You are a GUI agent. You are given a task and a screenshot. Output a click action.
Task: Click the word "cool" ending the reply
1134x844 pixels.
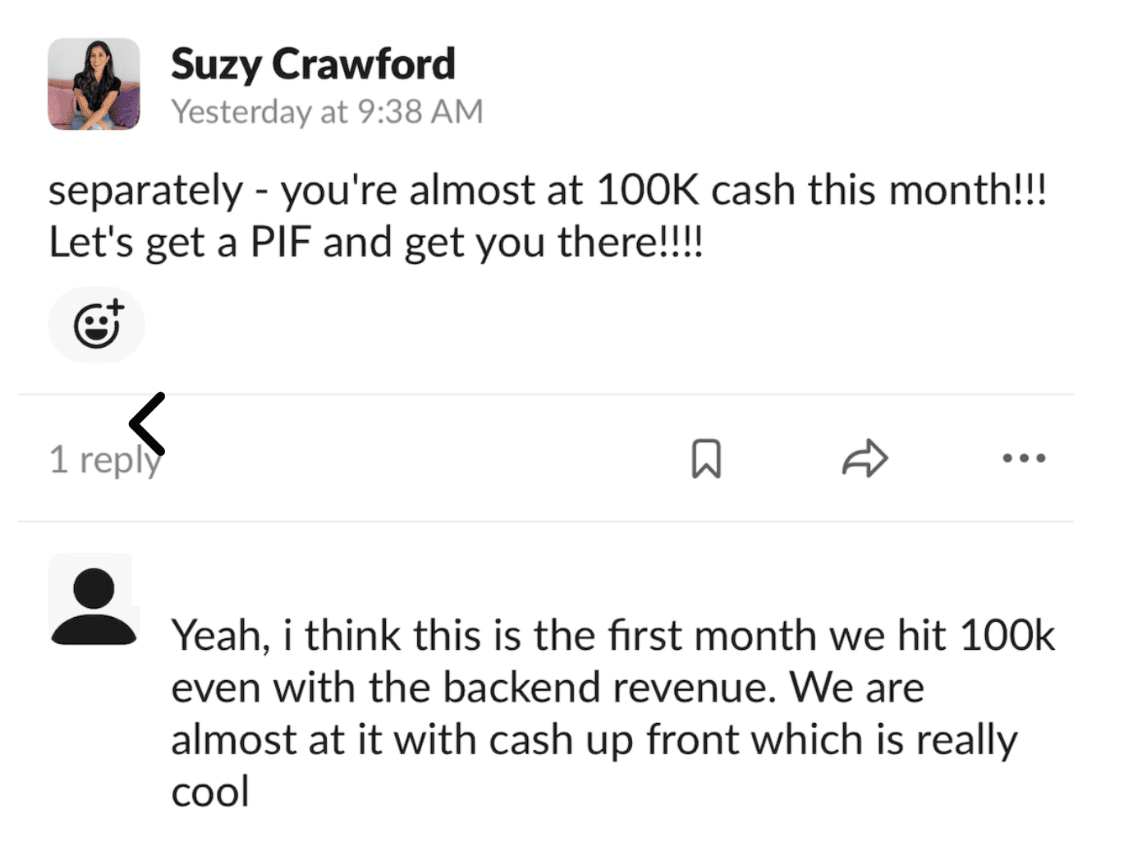point(210,792)
